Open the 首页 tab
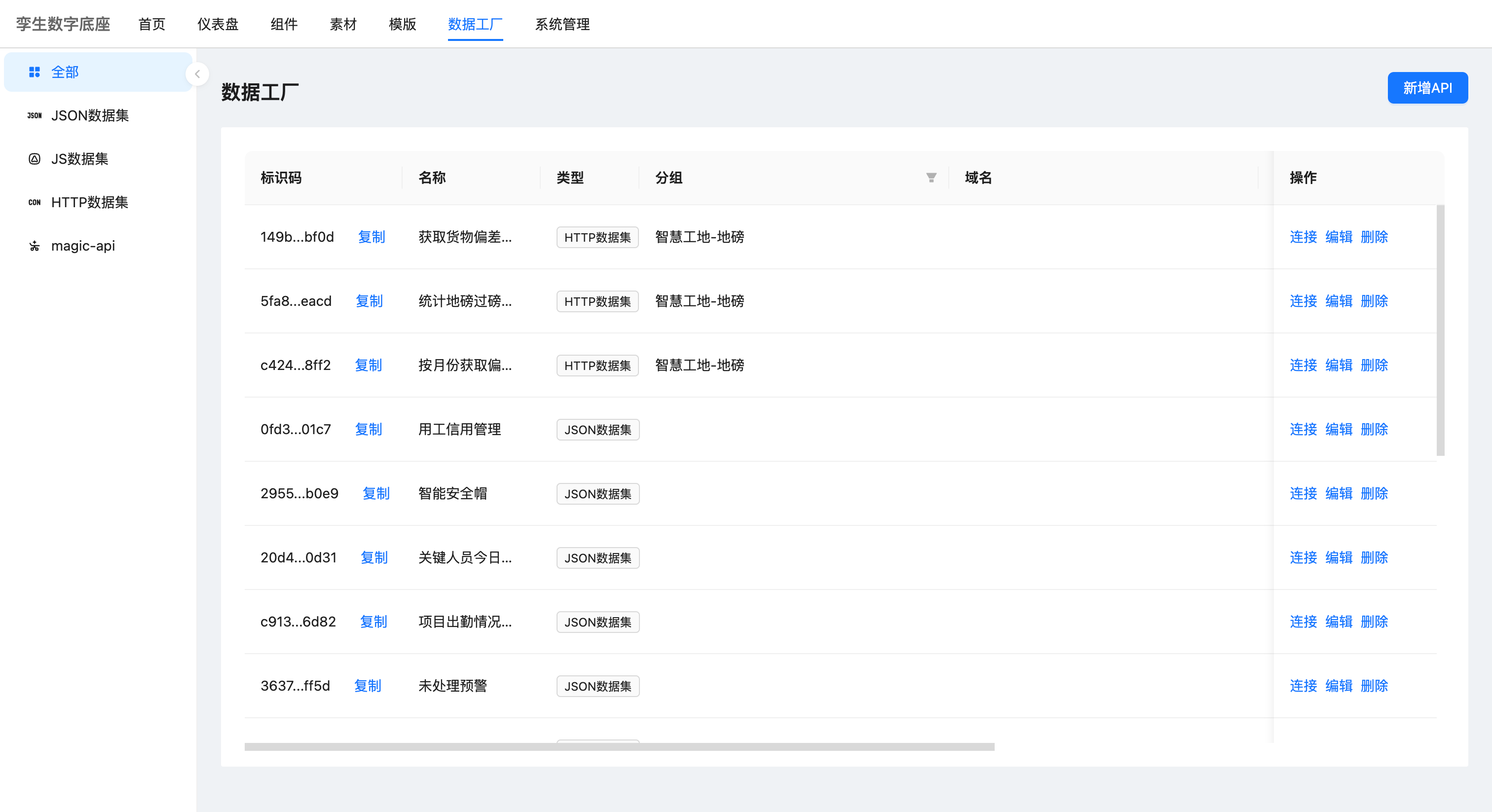This screenshot has width=1492, height=812. coord(152,24)
